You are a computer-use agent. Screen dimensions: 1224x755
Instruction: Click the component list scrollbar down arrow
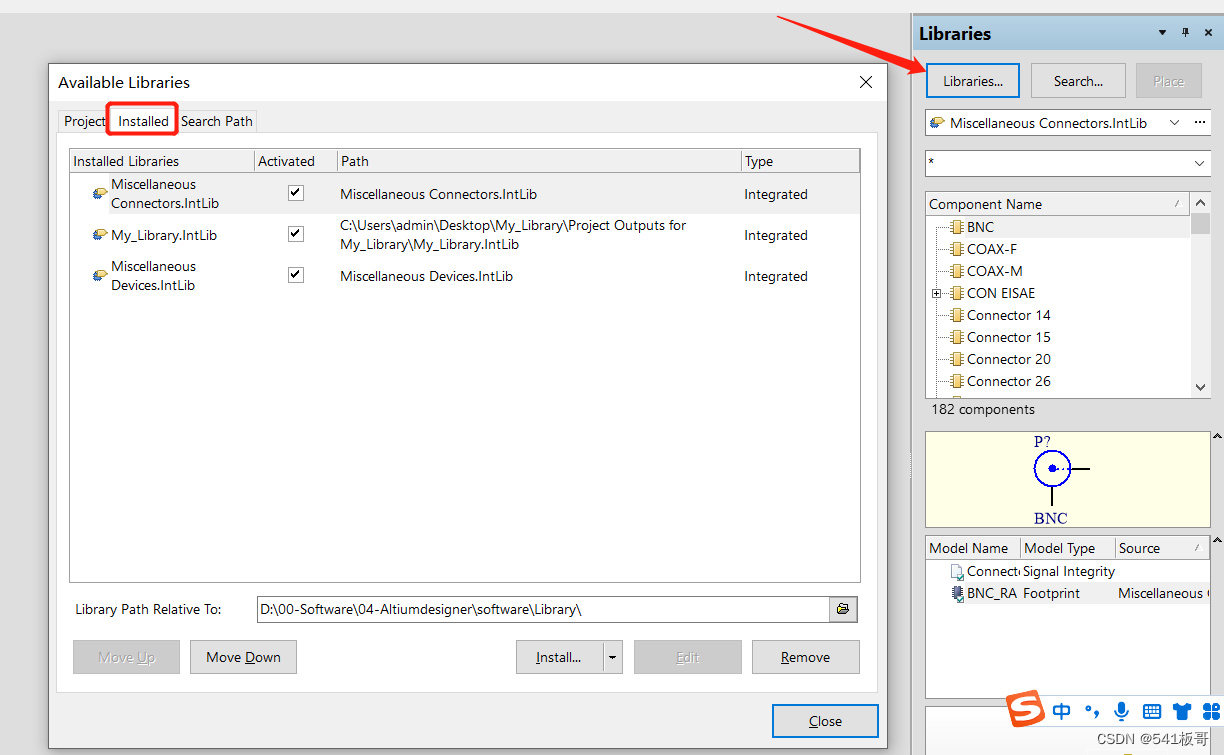(1201, 387)
